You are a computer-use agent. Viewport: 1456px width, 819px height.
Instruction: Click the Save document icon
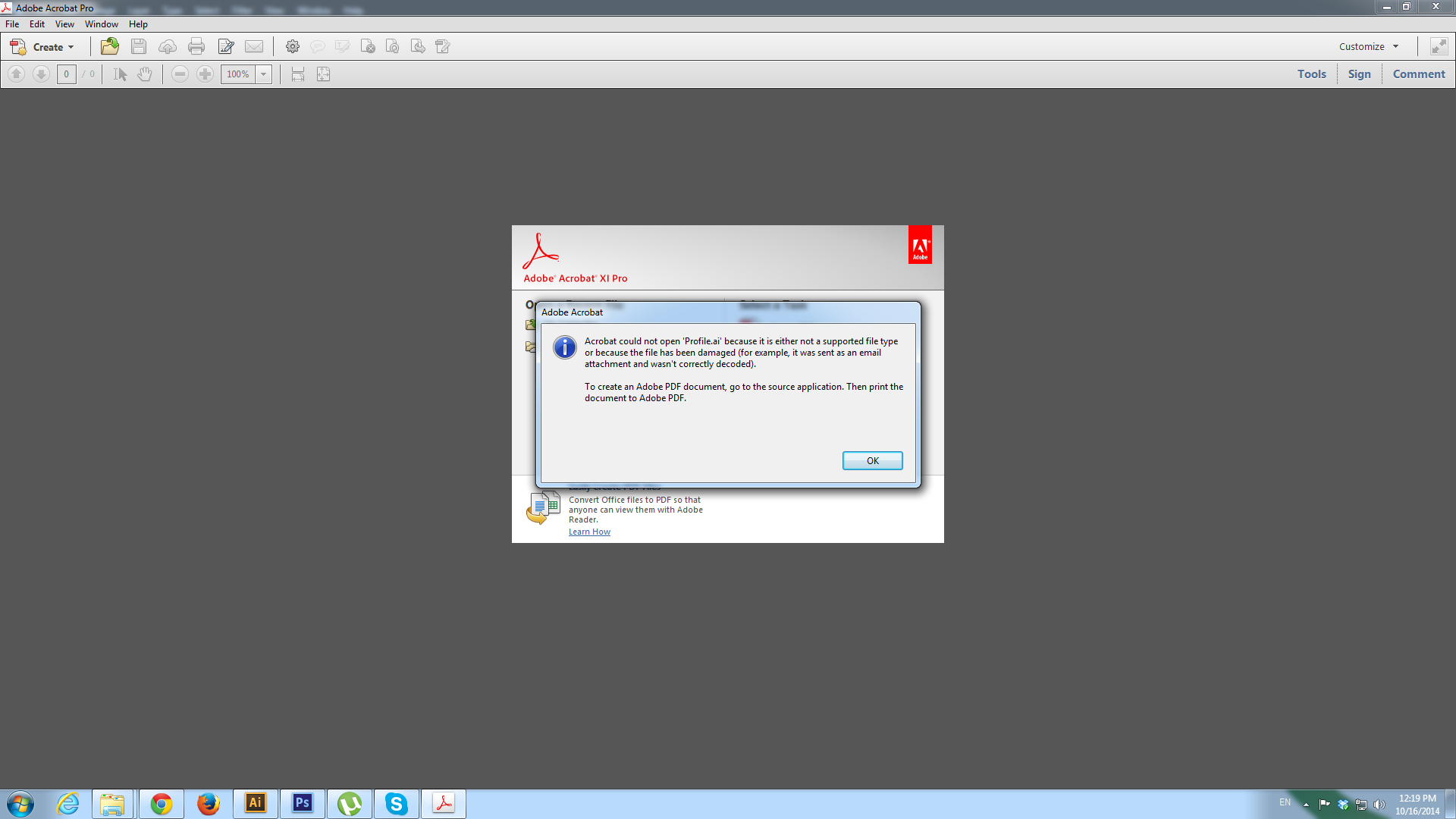coord(138,46)
